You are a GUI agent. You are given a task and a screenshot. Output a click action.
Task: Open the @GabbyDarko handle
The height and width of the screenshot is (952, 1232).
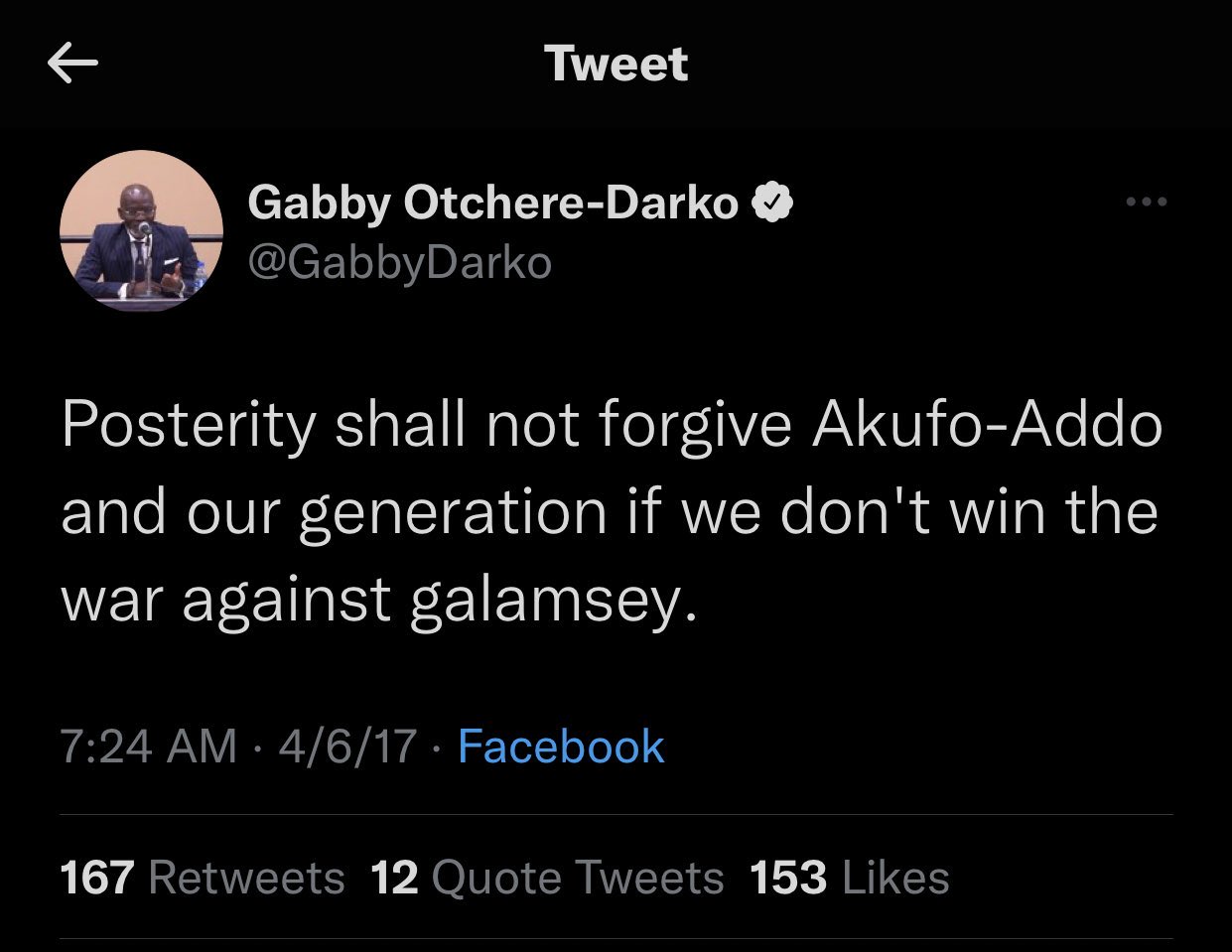[x=397, y=263]
